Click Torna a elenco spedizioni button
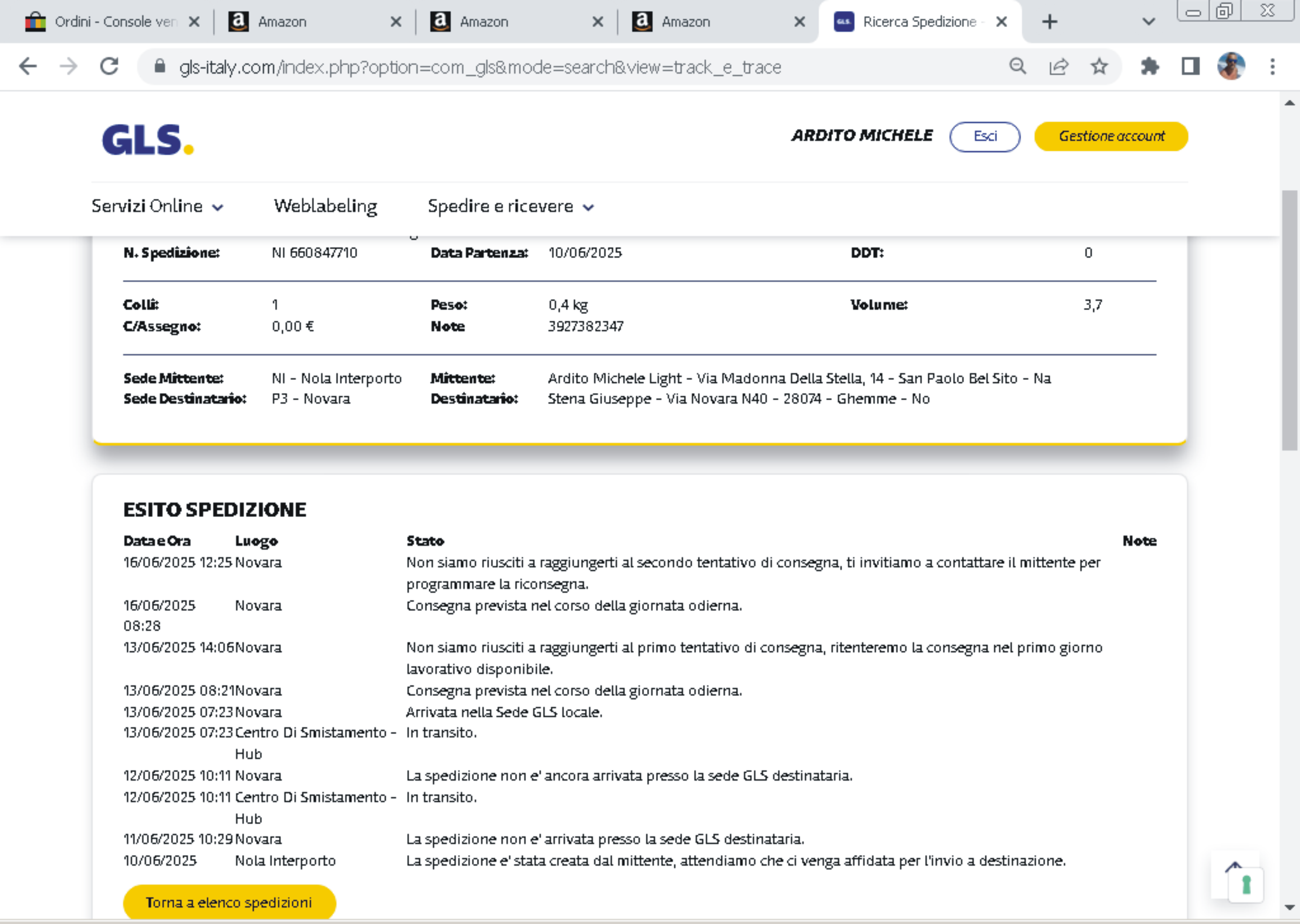 [x=229, y=903]
